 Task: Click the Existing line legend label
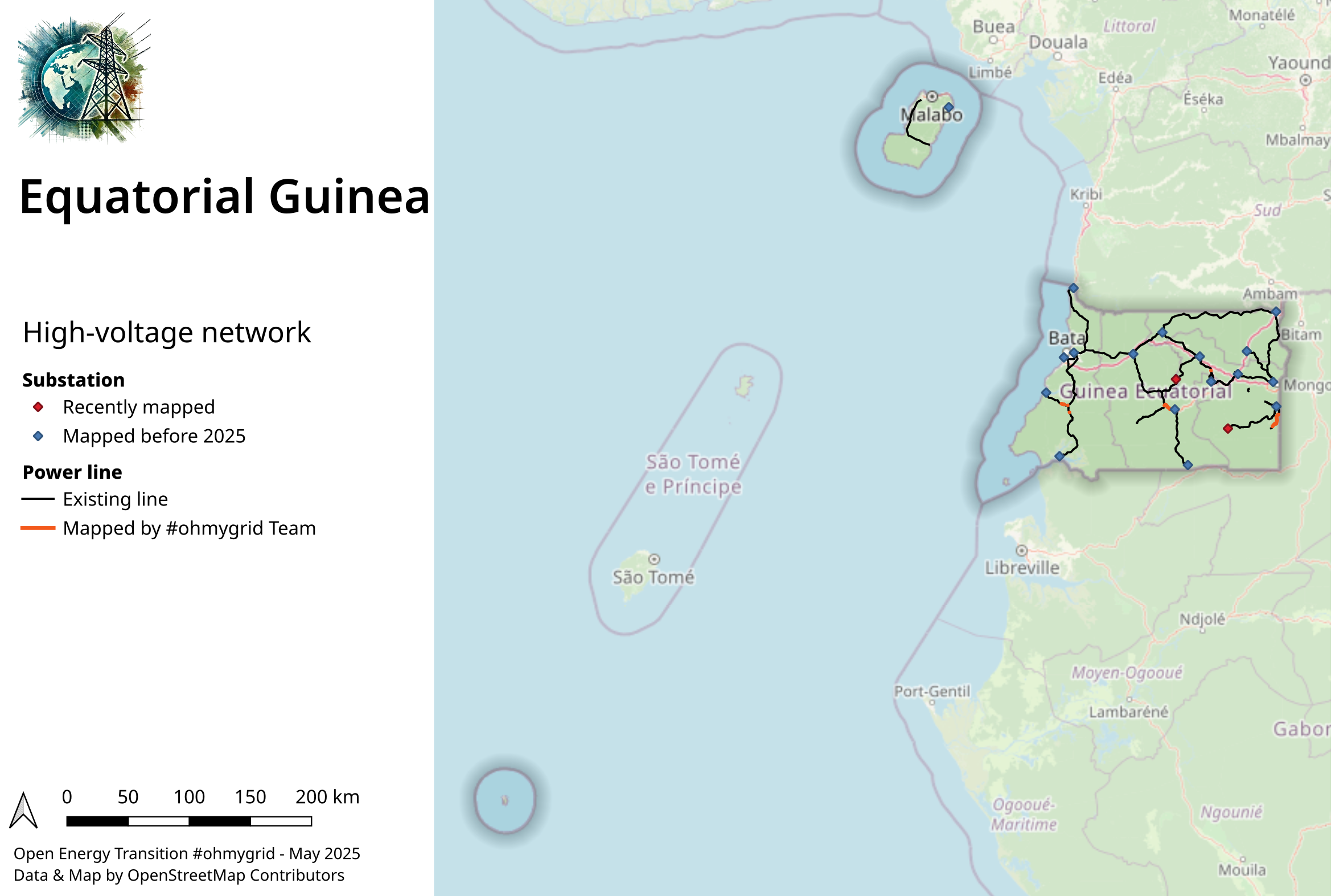click(116, 499)
